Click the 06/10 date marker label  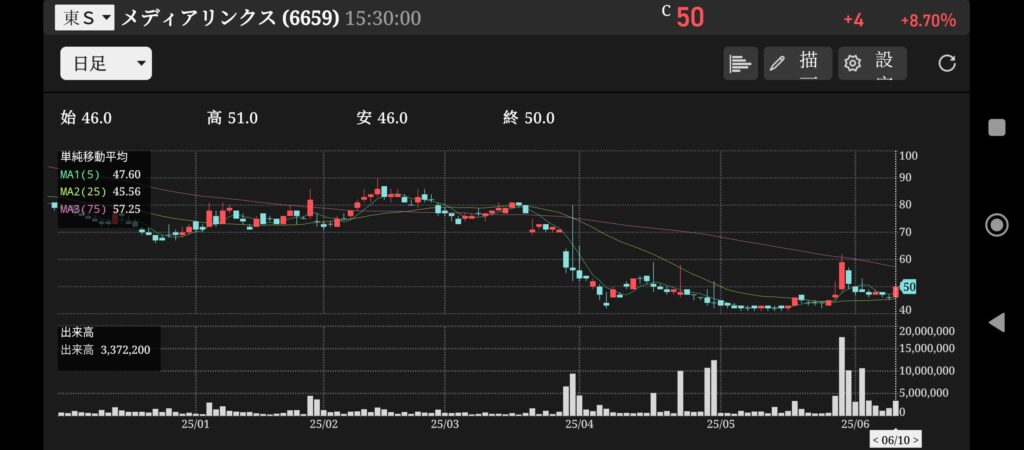click(x=896, y=440)
